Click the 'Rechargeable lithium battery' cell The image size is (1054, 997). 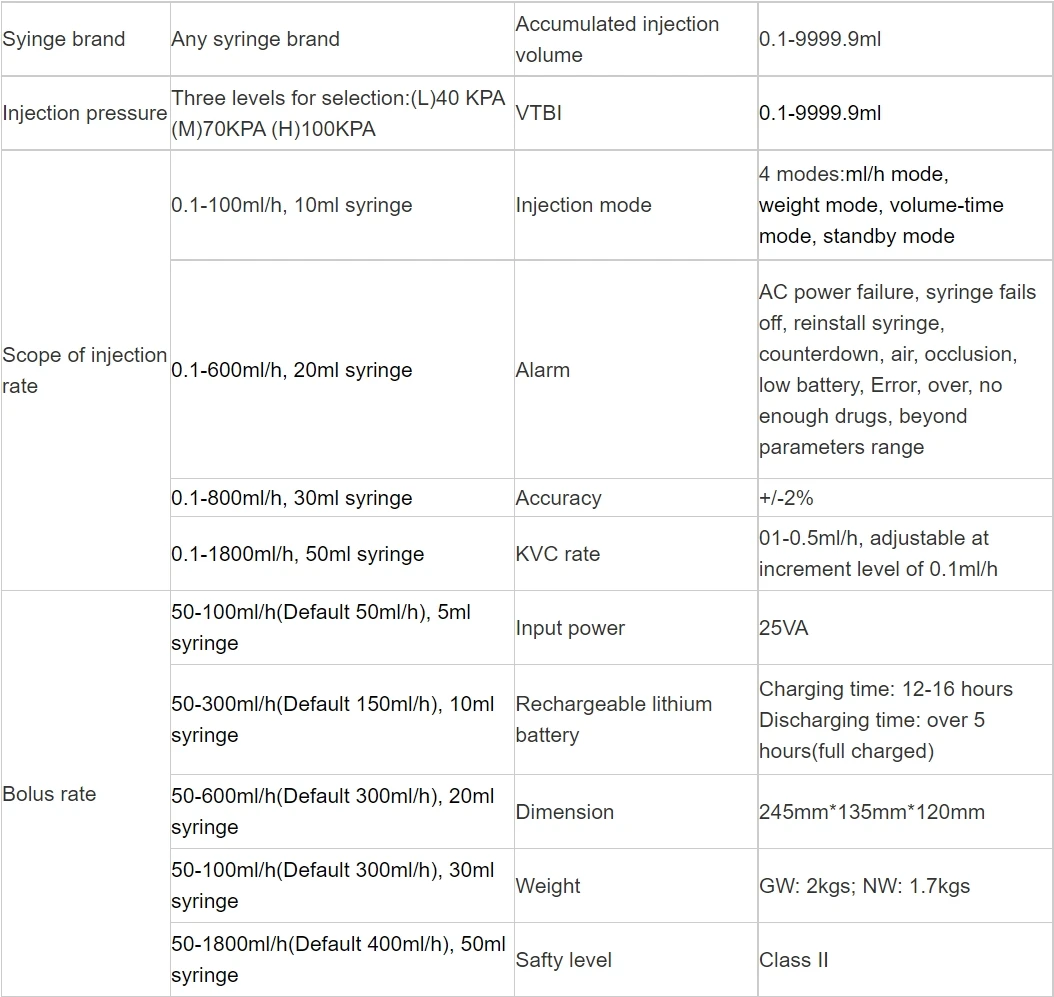point(613,719)
